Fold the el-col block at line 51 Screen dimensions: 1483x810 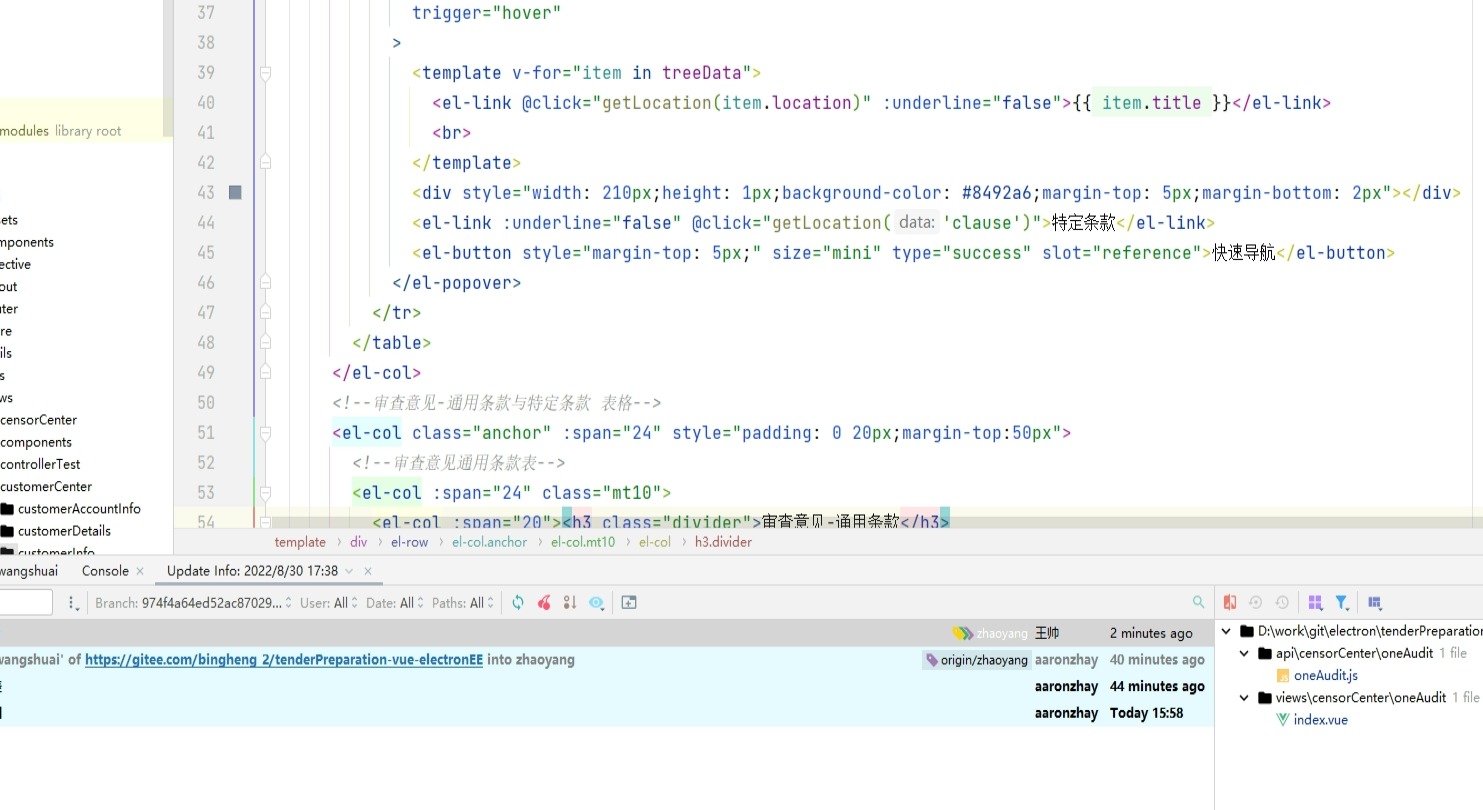pyautogui.click(x=266, y=433)
